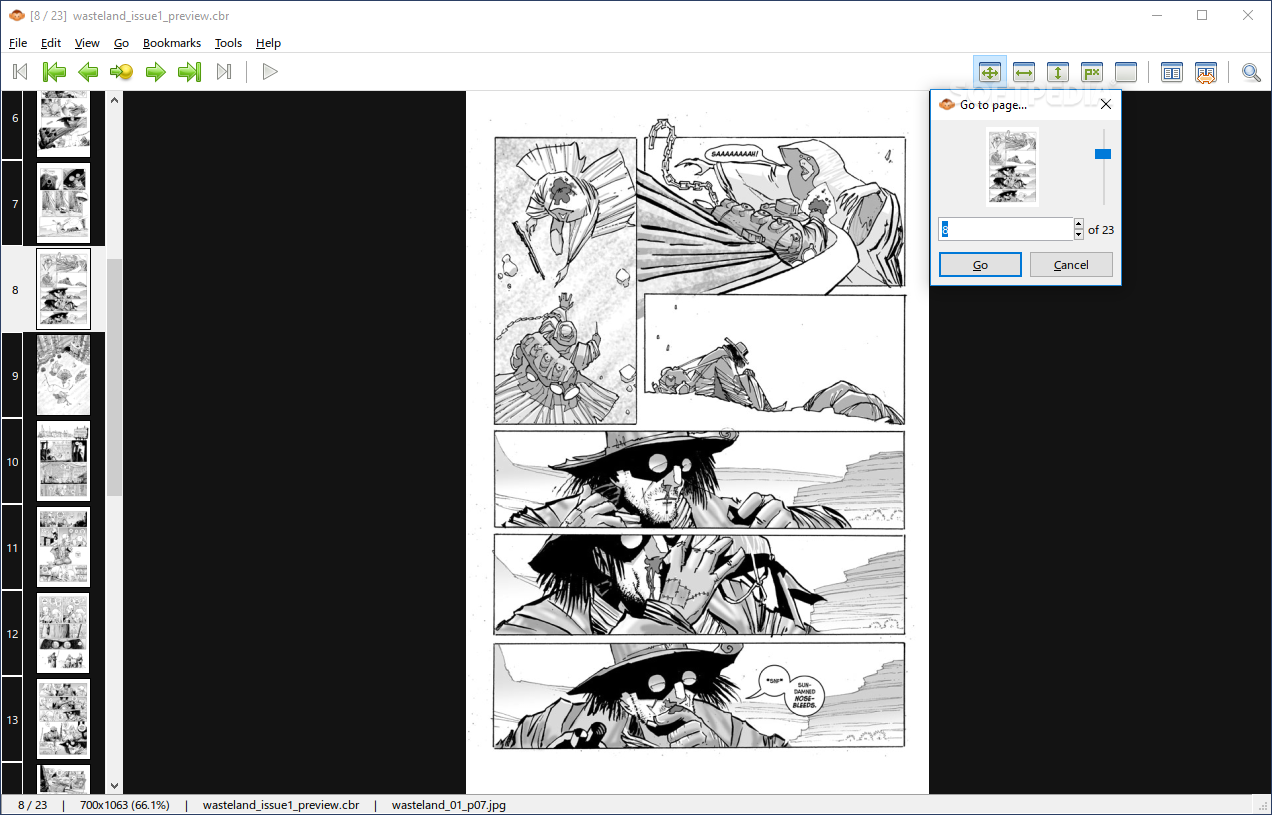This screenshot has height=815, width=1272.
Task: Select page 7 thumbnail in sidebar
Action: 63,203
